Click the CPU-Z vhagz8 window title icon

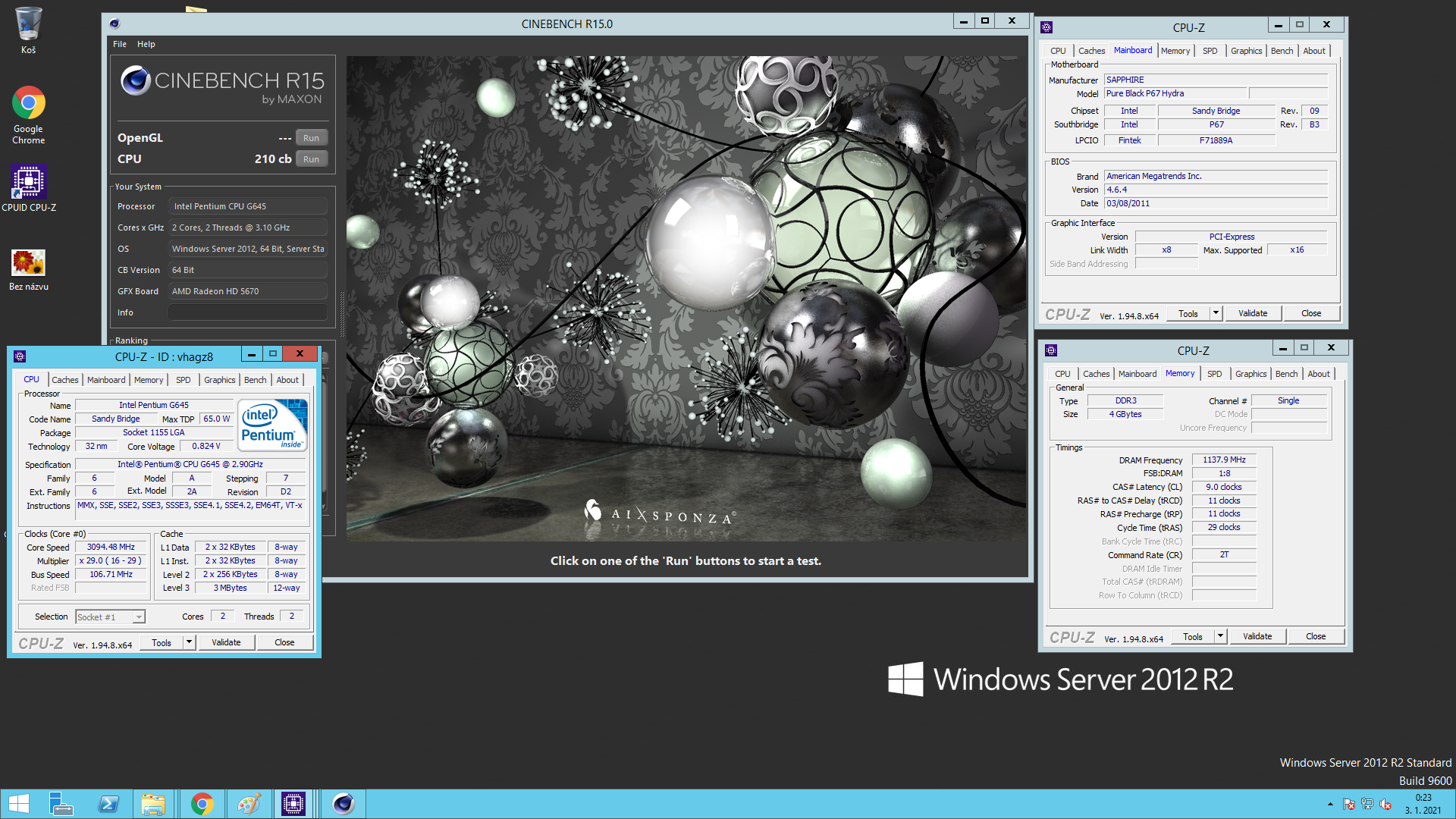coord(20,356)
